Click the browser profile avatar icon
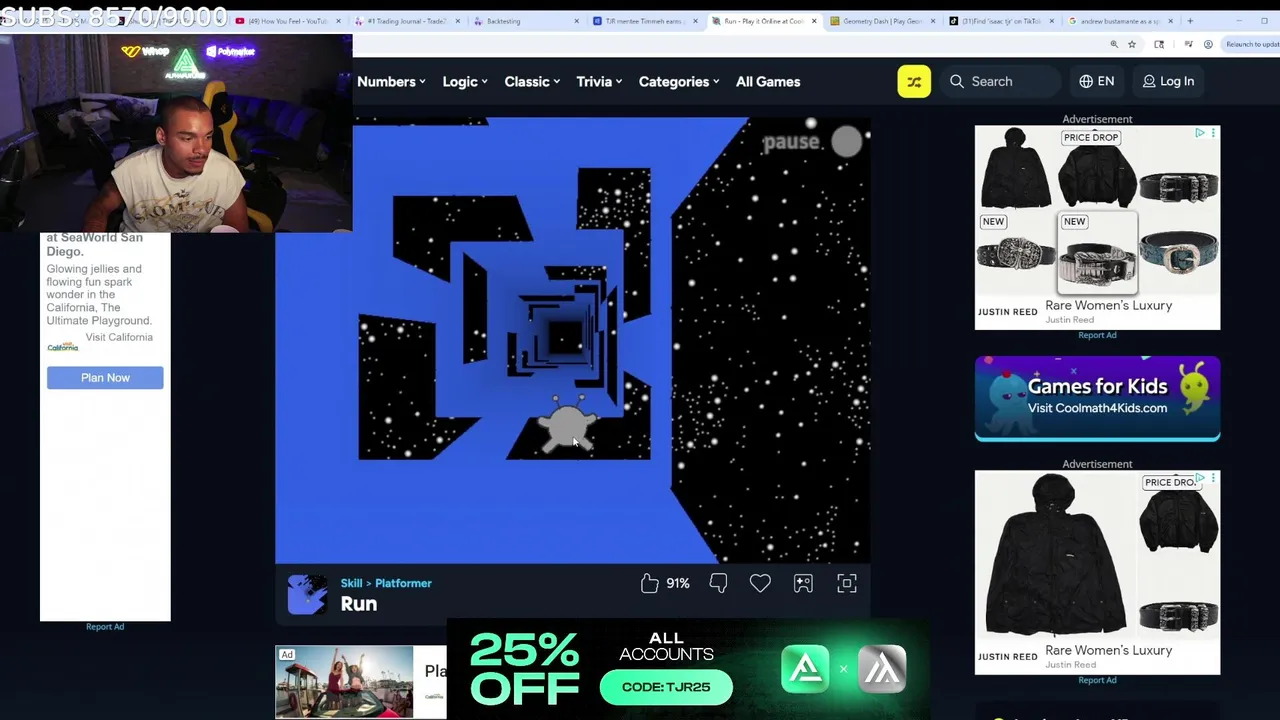 pos(1208,44)
